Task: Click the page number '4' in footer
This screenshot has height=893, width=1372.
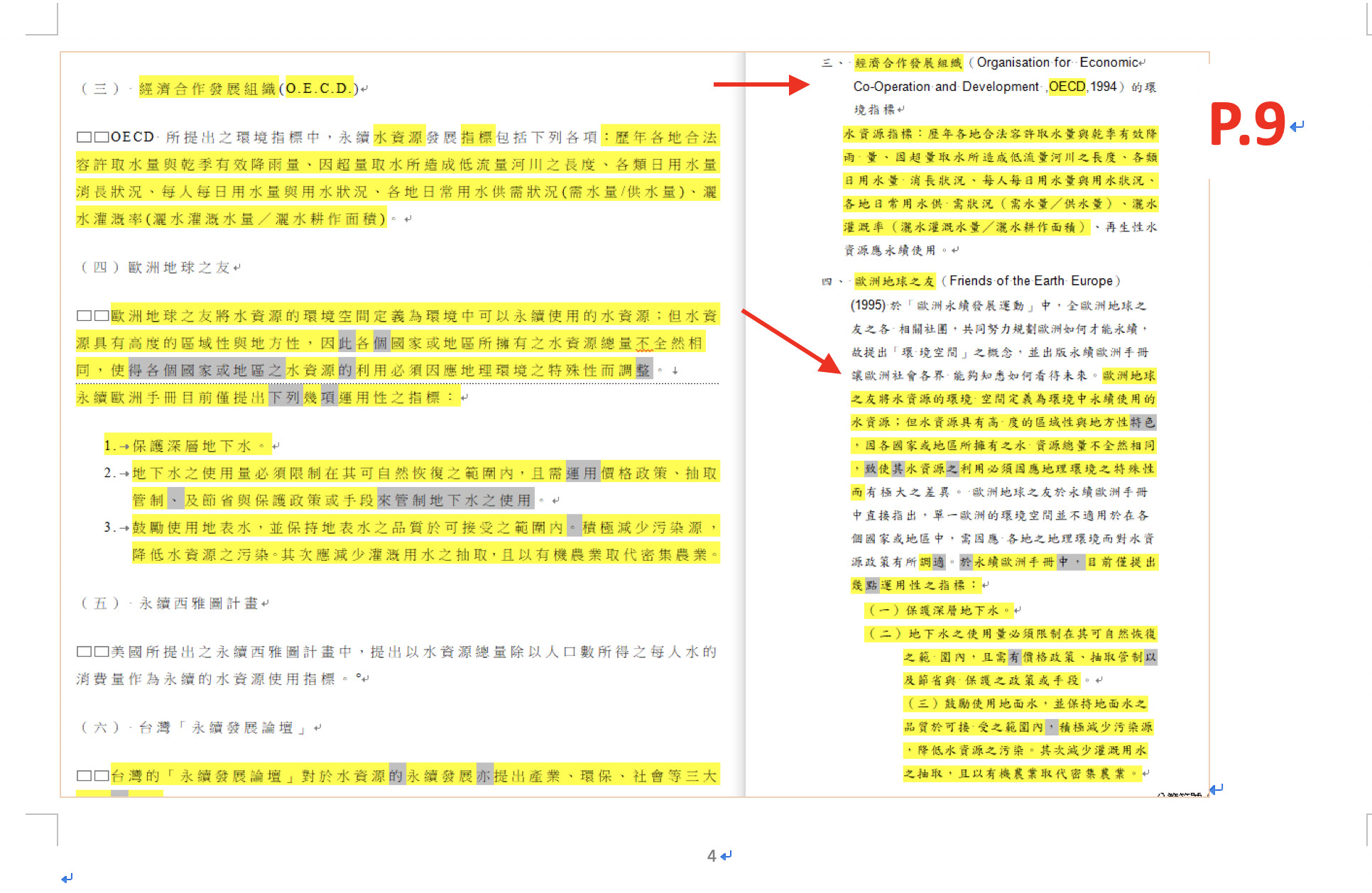Action: pyautogui.click(x=712, y=856)
